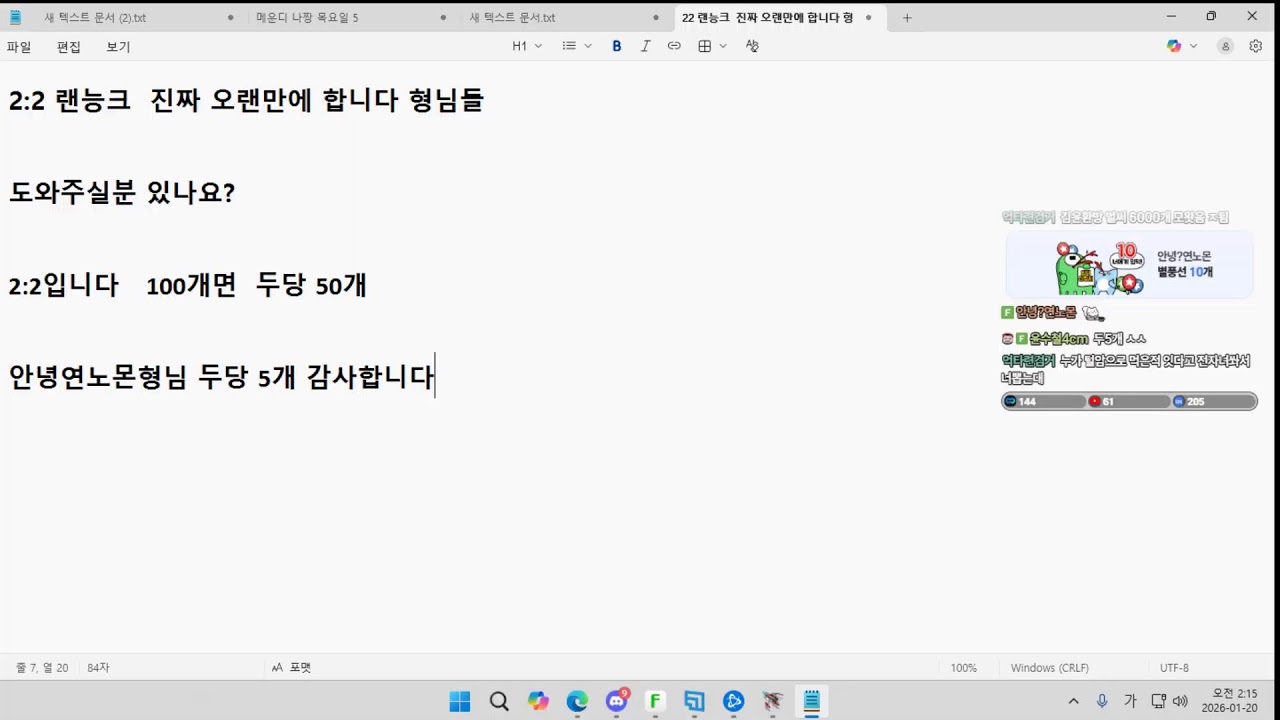Click the 205 counter in overlay
The height and width of the screenshot is (720, 1280).
pos(1214,401)
